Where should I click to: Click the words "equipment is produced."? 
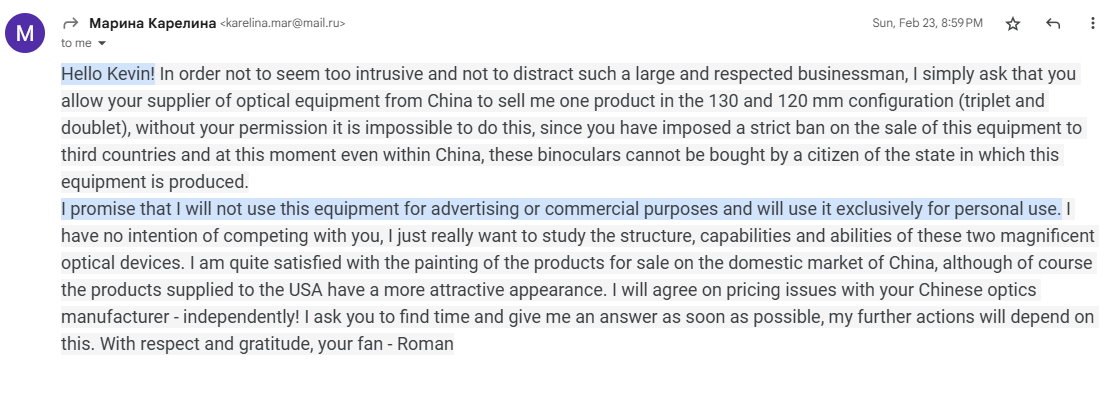tap(155, 182)
